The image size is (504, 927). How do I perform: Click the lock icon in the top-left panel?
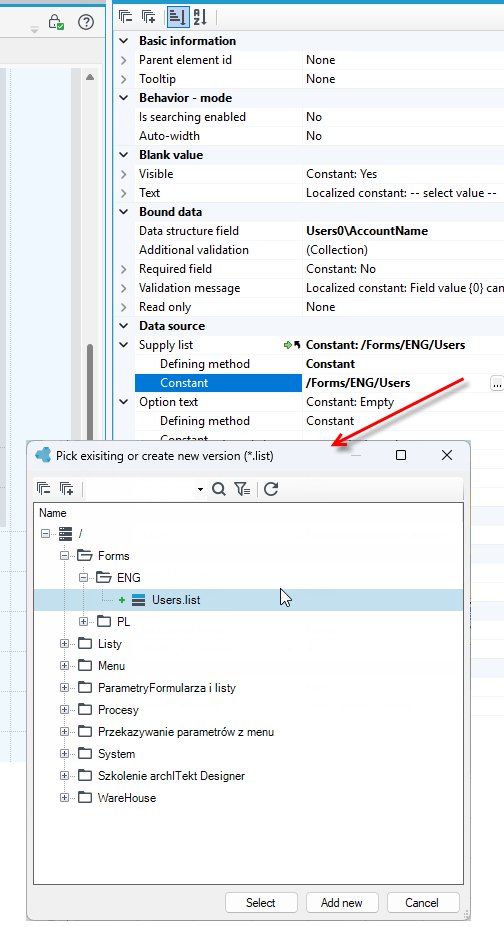pyautogui.click(x=56, y=22)
